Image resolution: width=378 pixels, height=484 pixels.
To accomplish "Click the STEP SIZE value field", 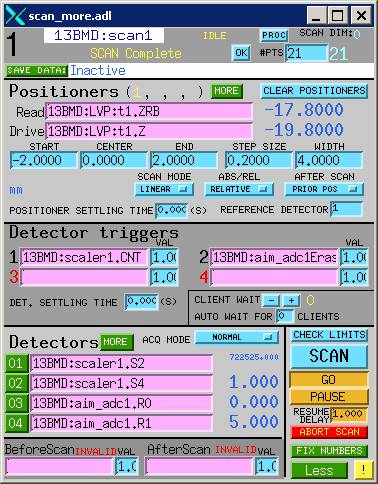I will [x=259, y=161].
